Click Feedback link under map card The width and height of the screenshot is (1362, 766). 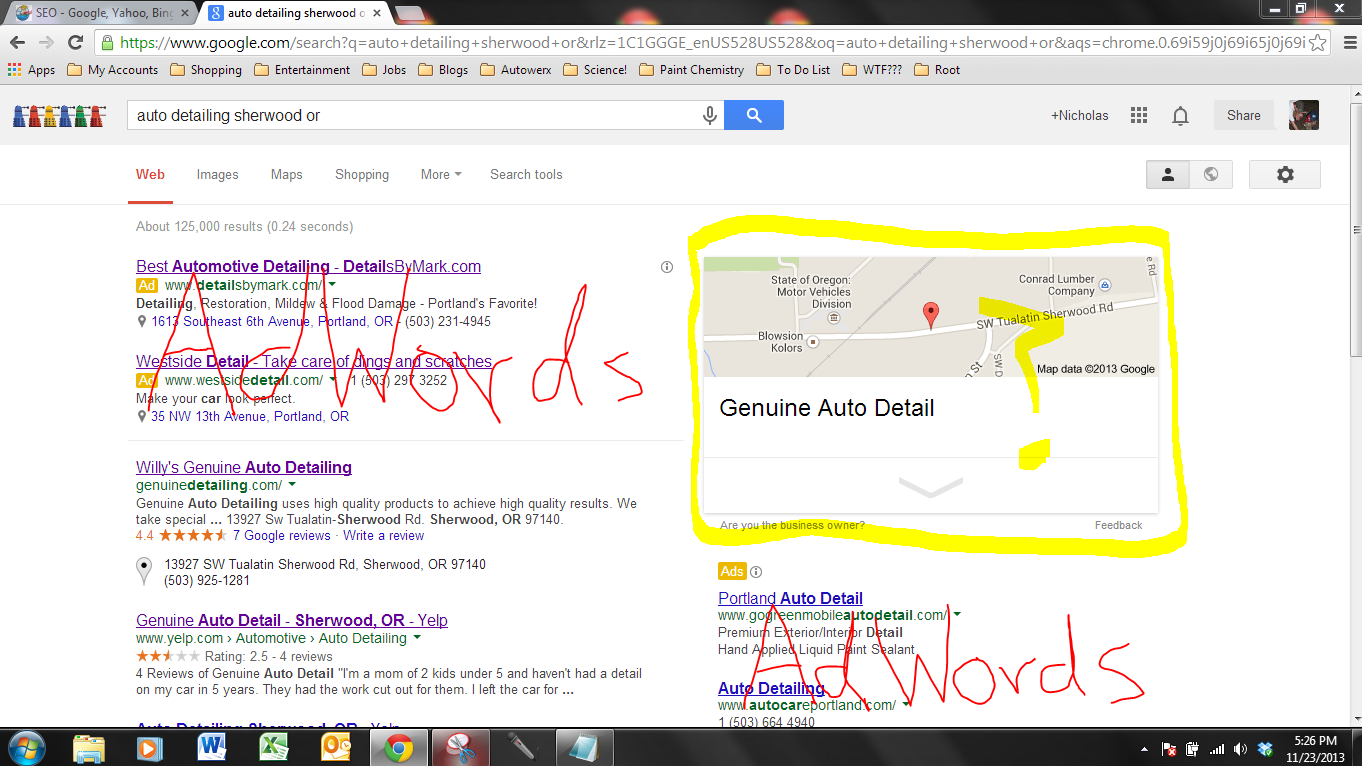point(1118,525)
